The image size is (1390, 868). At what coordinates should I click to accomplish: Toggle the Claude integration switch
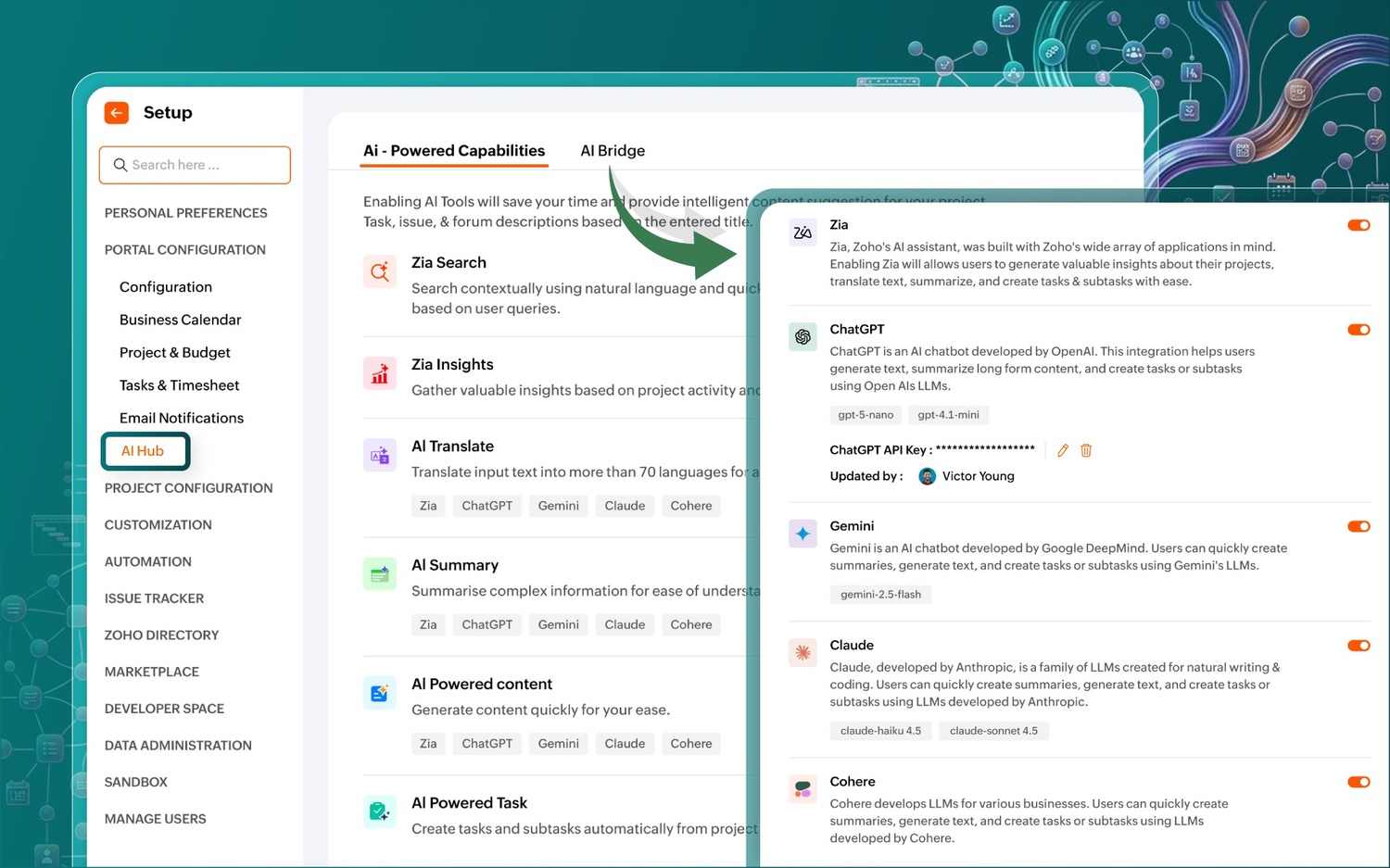(1358, 646)
